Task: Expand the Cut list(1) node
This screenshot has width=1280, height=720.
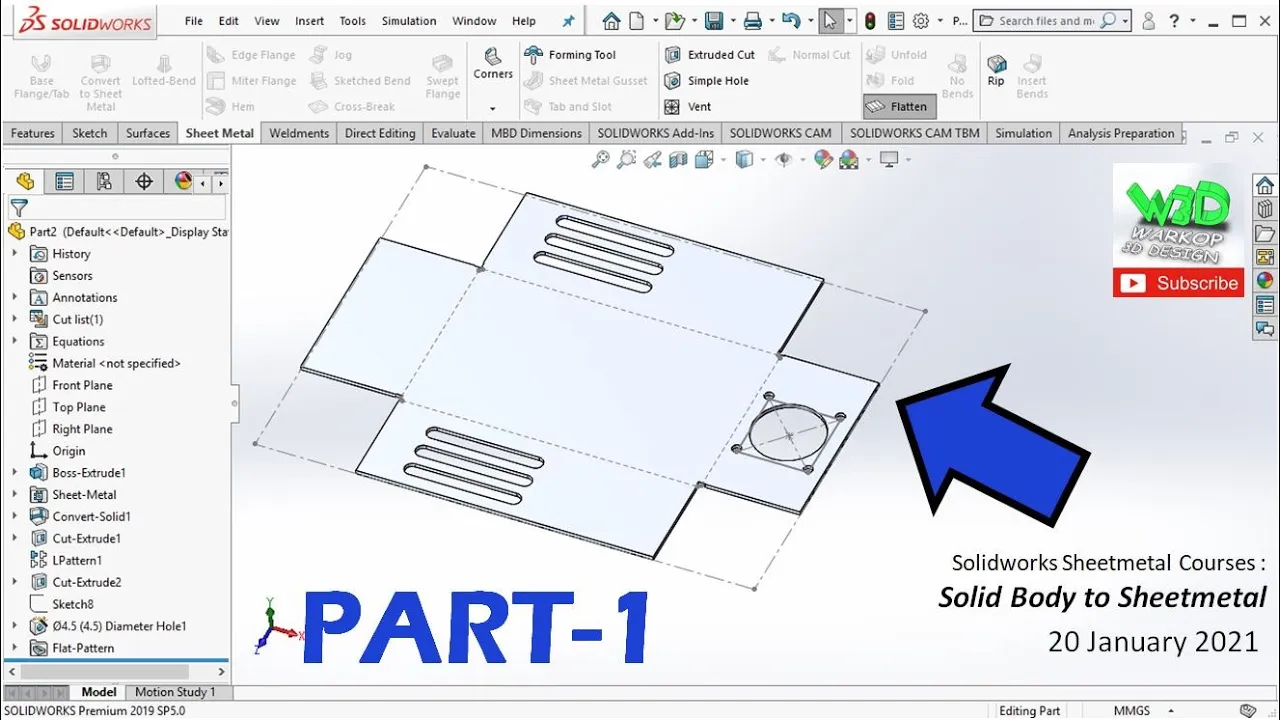Action: coord(15,320)
